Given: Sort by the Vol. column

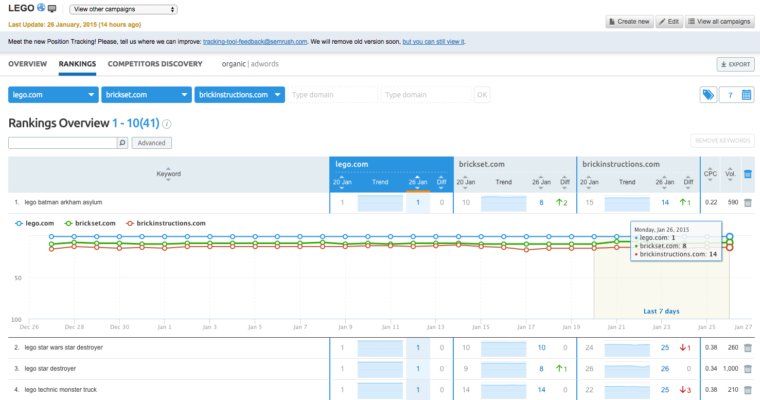Looking at the screenshot, I should coord(730,174).
